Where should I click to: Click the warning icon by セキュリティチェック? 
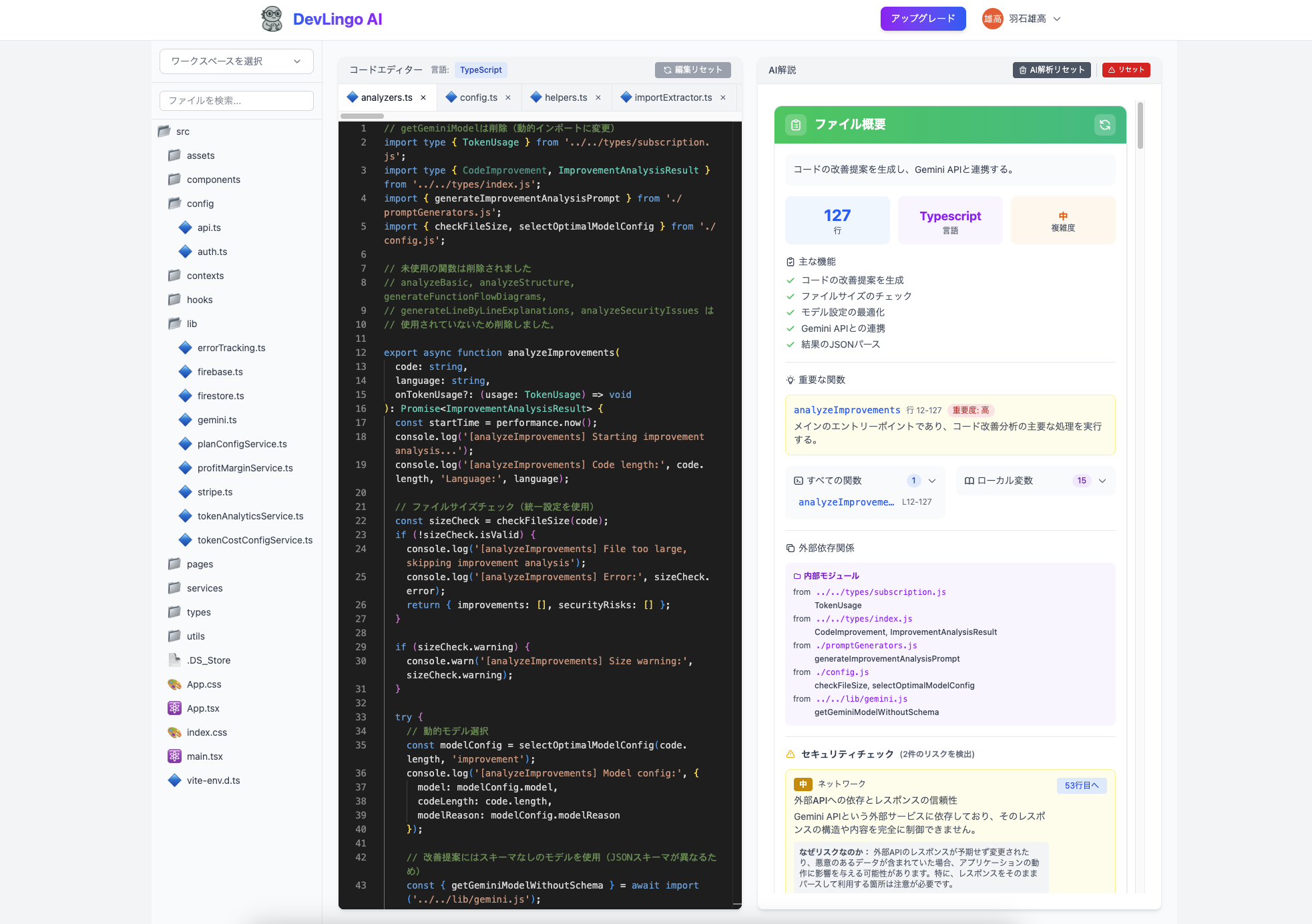pyautogui.click(x=791, y=754)
